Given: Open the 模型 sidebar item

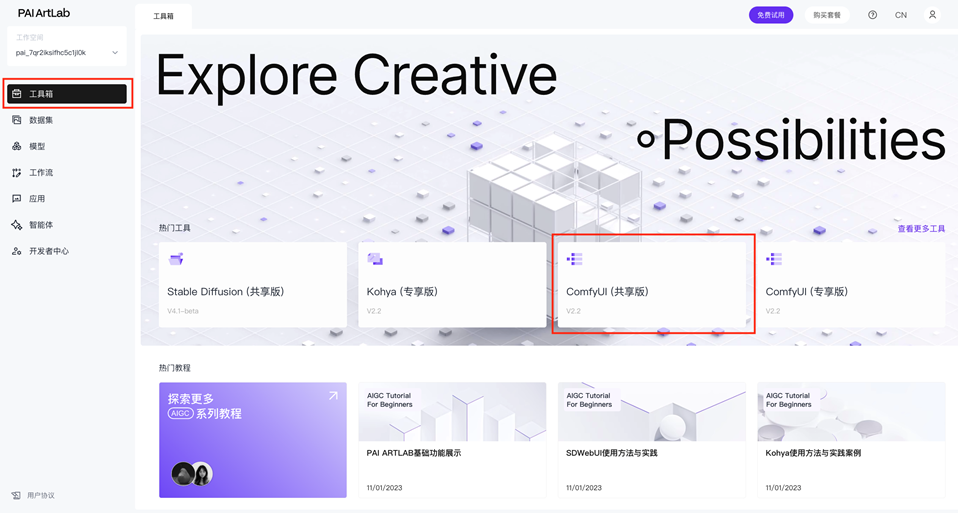Looking at the screenshot, I should click(x=67, y=146).
